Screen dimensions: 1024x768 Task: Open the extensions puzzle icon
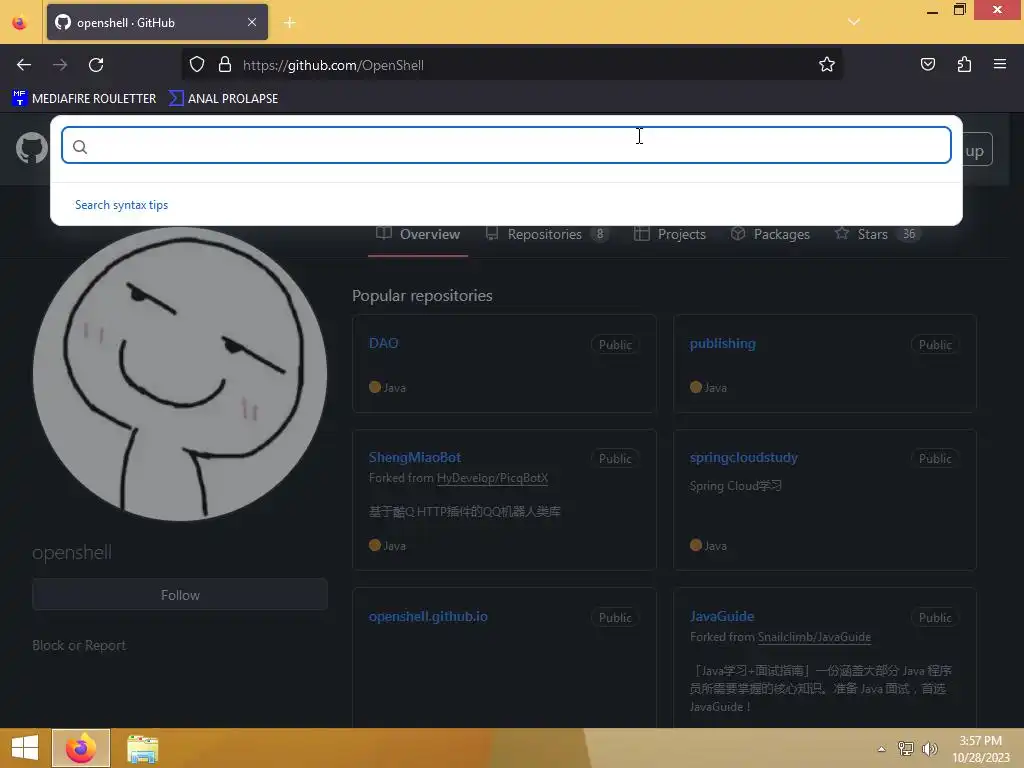pos(964,65)
